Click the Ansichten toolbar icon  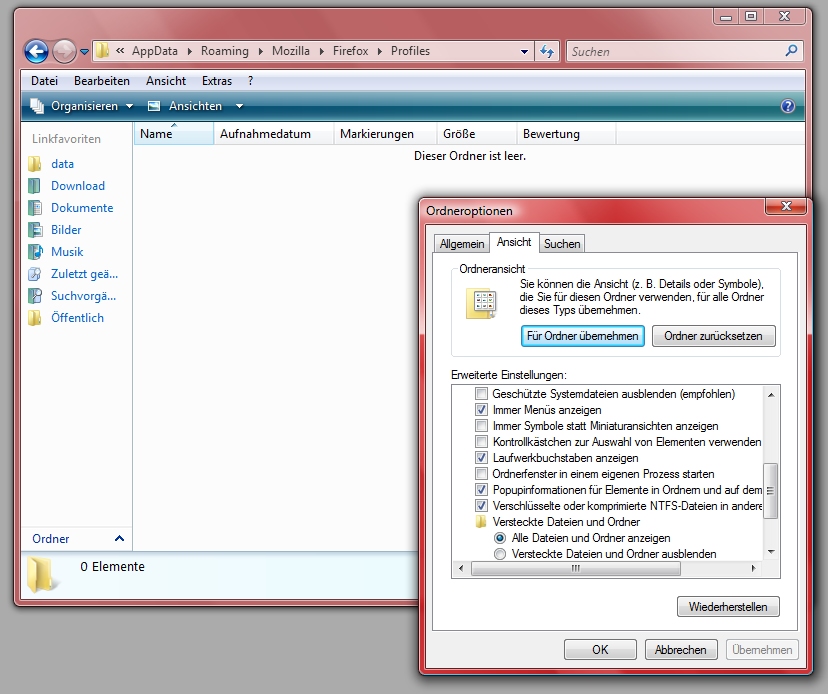point(154,106)
